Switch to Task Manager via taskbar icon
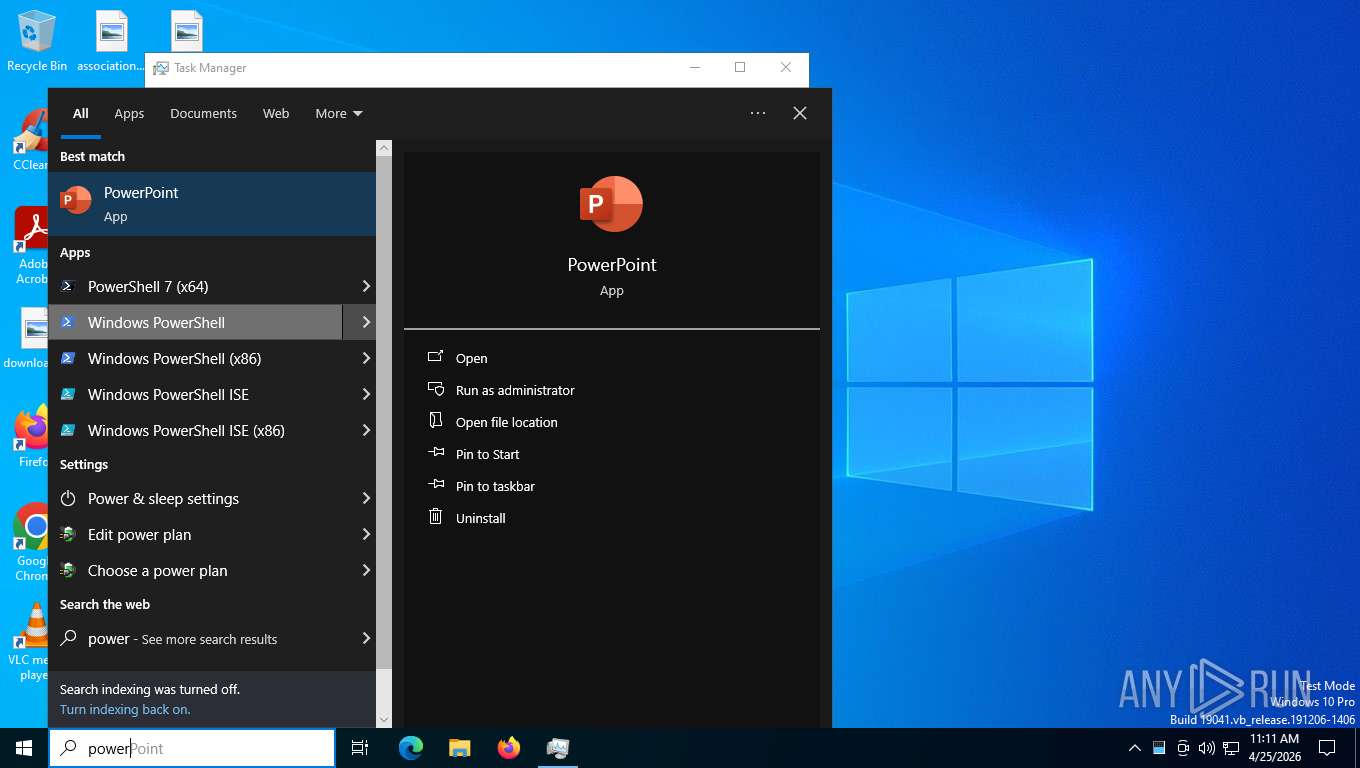This screenshot has height=768, width=1360. click(x=558, y=748)
